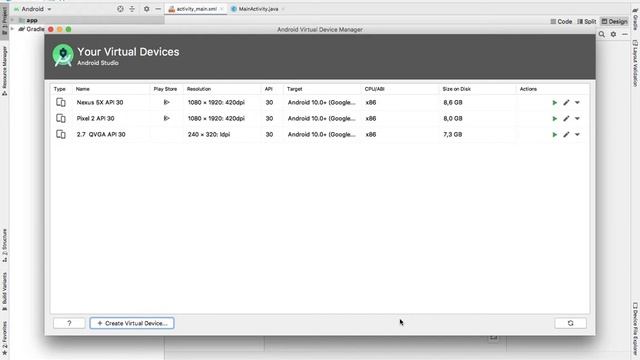The image size is (640, 360).
Task: Launch the Nexus 5X API 30 emulator
Action: pyautogui.click(x=554, y=102)
